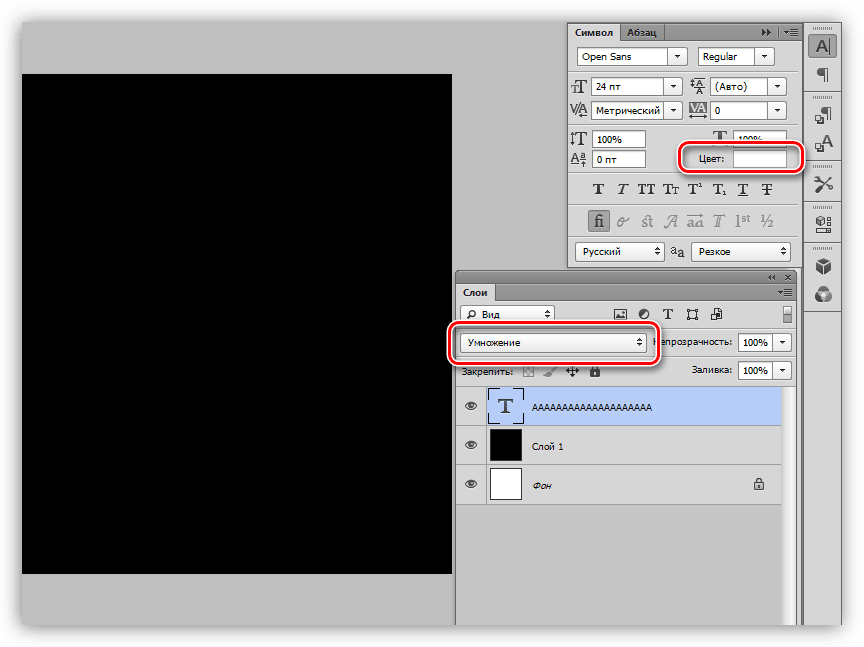
Task: Apply Strikethrough text style
Action: (766, 190)
